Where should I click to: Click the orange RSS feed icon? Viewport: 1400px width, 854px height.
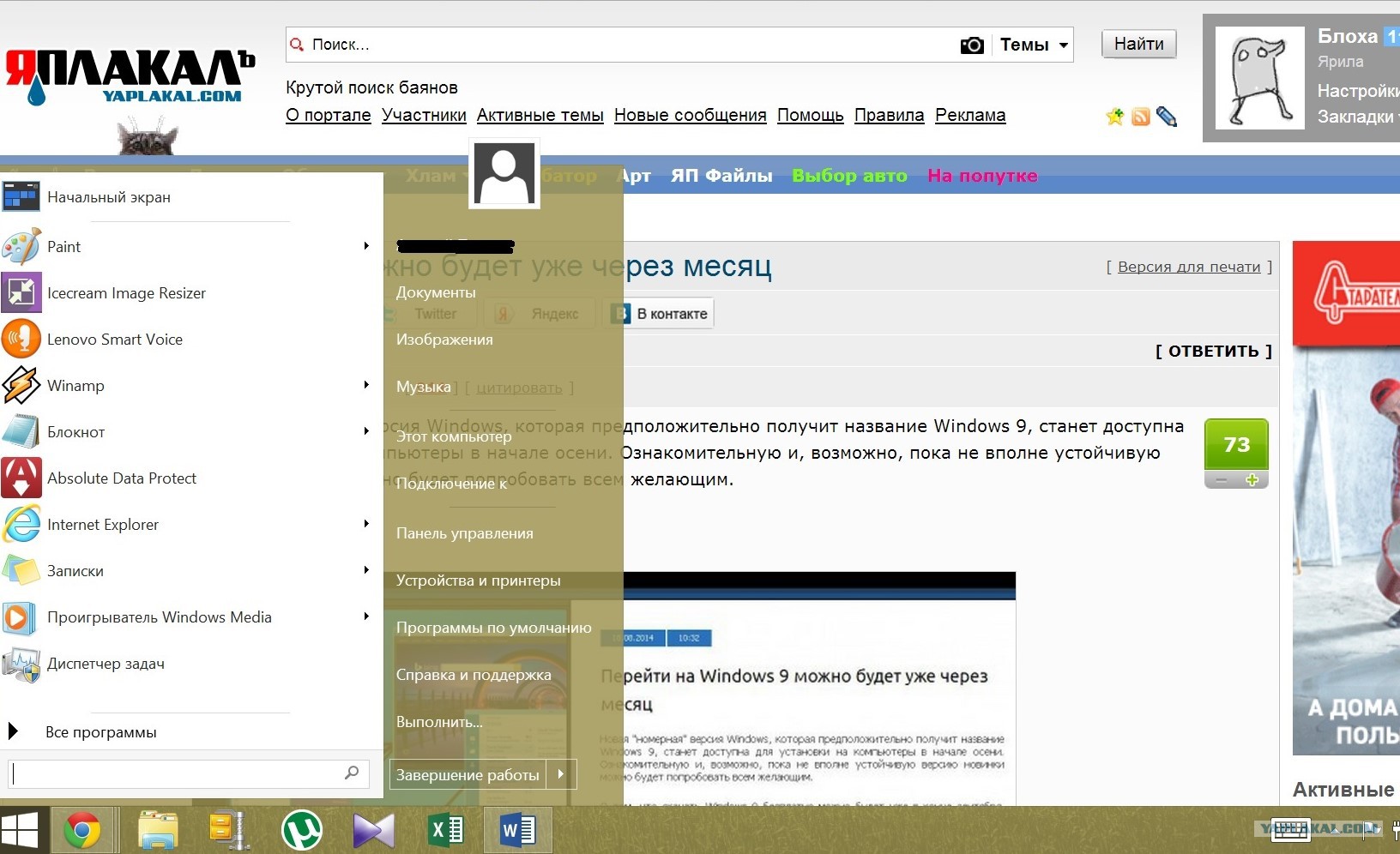pyautogui.click(x=1140, y=117)
